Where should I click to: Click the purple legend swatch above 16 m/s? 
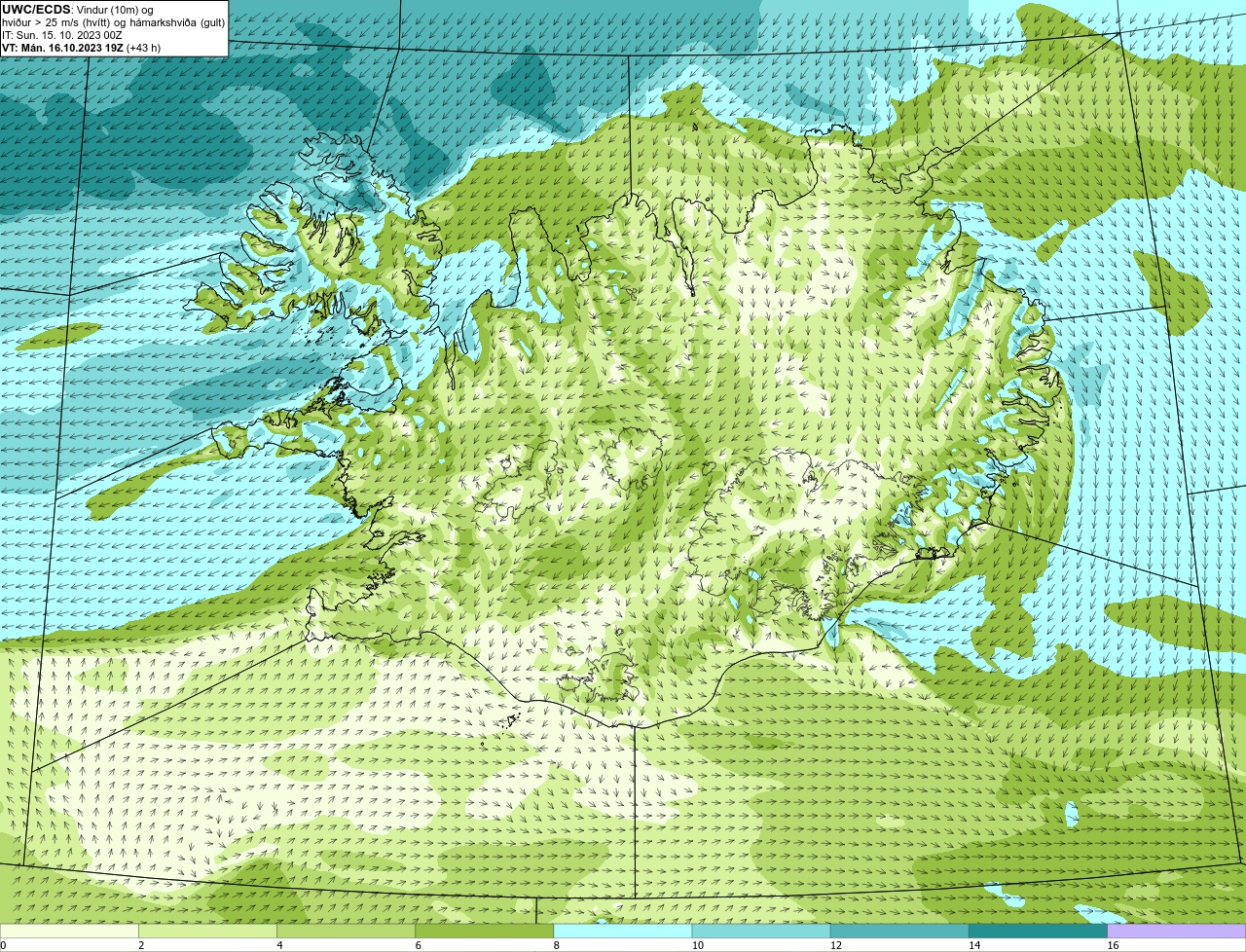[x=1177, y=932]
